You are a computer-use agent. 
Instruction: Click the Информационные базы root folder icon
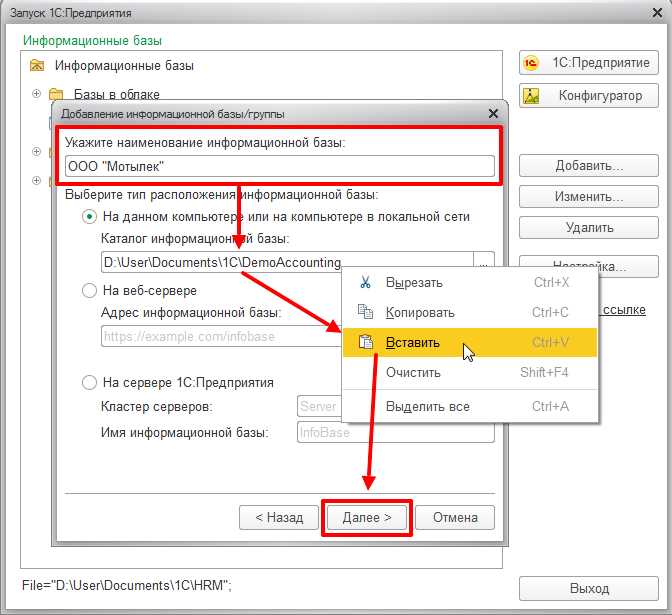37,66
